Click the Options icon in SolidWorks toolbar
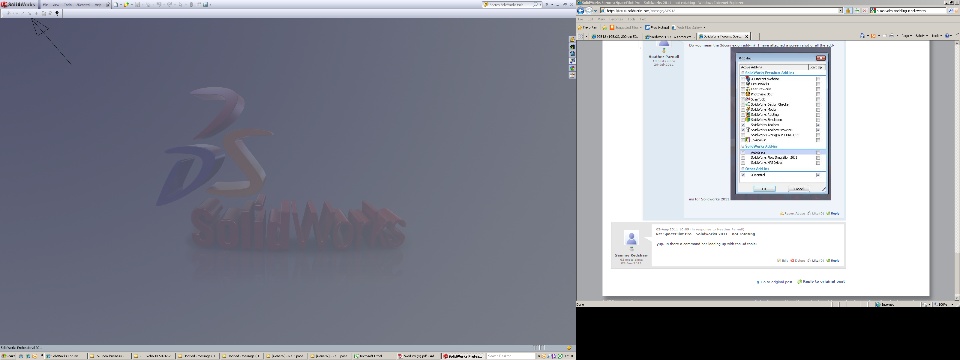This screenshot has width=960, height=360. (x=205, y=4)
